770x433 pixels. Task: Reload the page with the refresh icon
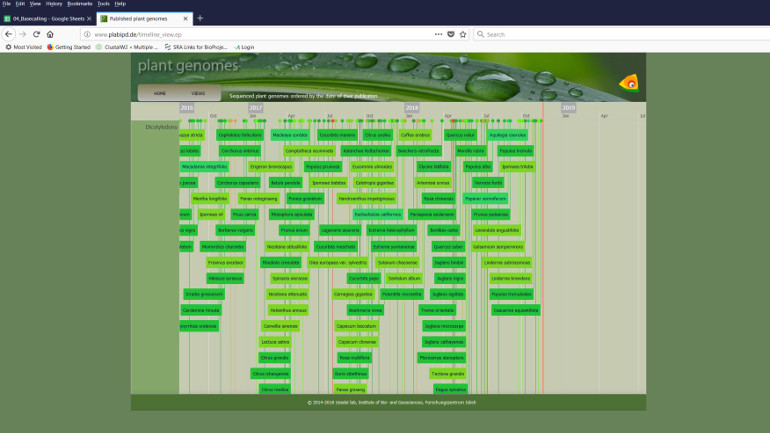[x=36, y=34]
